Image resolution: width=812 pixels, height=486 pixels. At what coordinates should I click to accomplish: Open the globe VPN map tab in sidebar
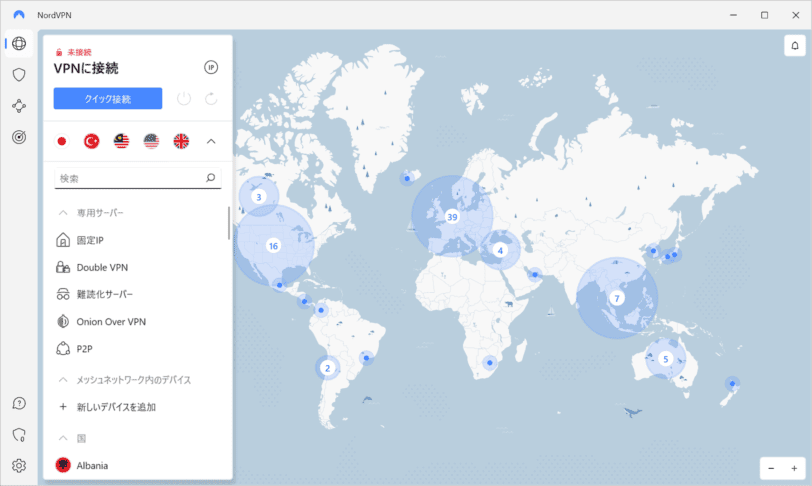pos(19,44)
